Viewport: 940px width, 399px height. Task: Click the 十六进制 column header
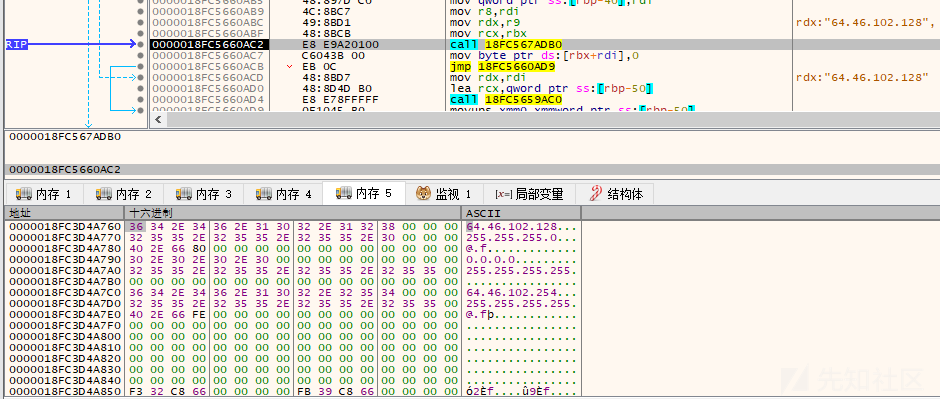292,213
